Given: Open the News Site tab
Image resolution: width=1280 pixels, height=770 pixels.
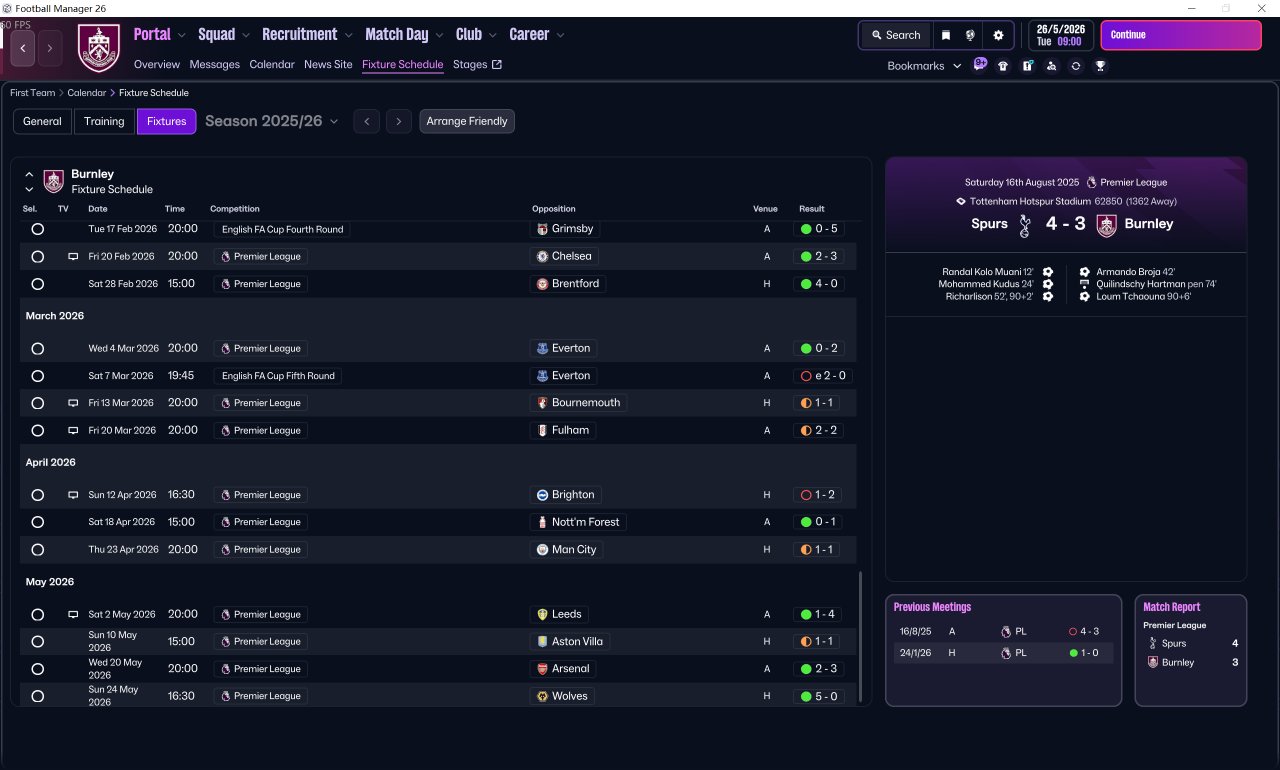Looking at the screenshot, I should coord(328,65).
